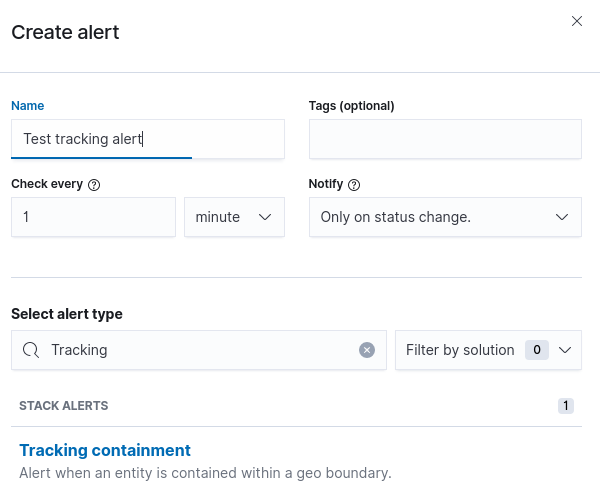Click into the Tags optional field
The height and width of the screenshot is (498, 600).
point(445,139)
